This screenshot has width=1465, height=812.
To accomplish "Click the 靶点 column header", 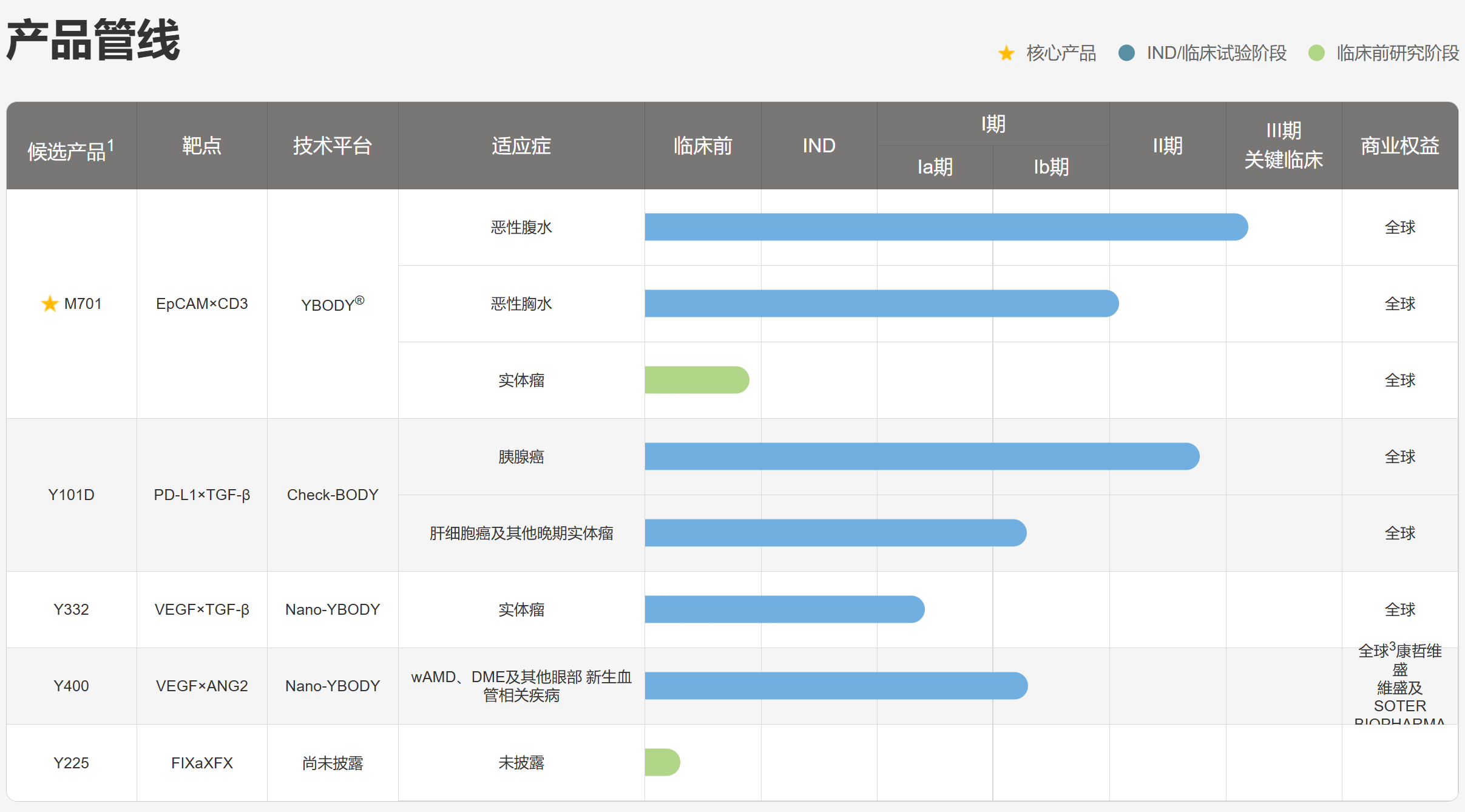I will point(201,146).
